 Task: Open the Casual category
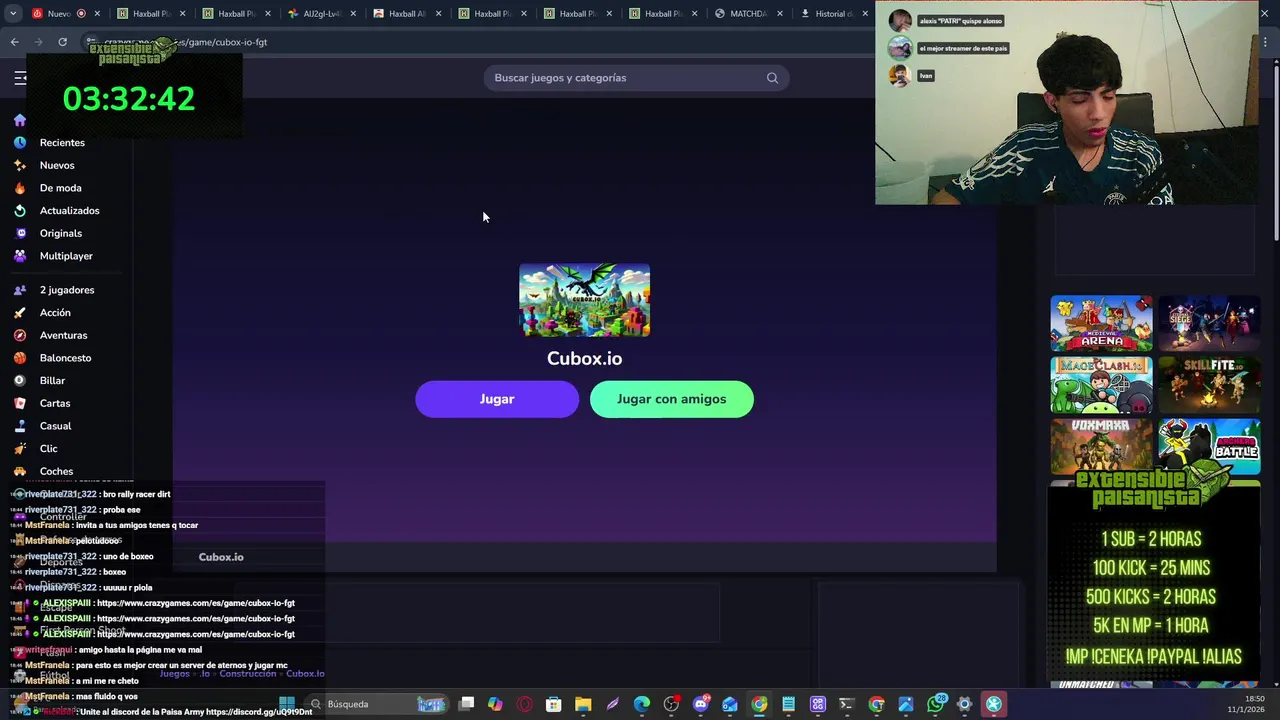click(x=55, y=426)
